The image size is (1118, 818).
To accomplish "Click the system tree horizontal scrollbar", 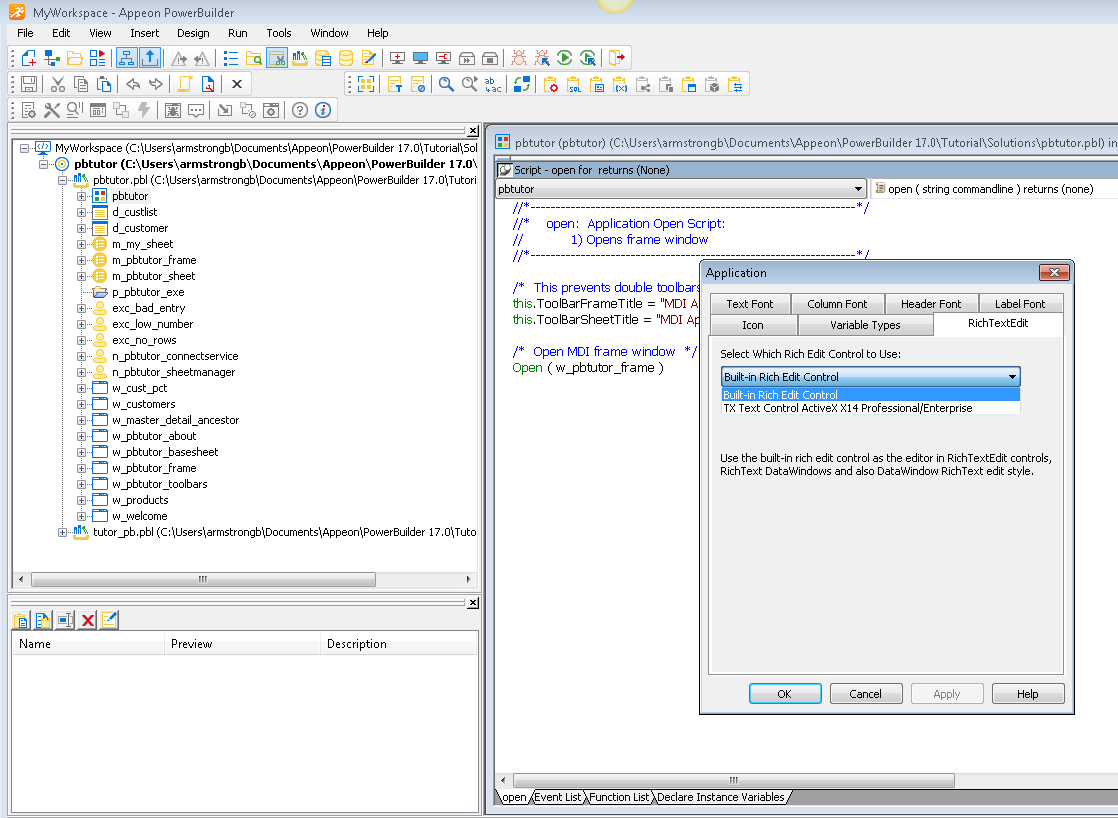I will coord(203,579).
